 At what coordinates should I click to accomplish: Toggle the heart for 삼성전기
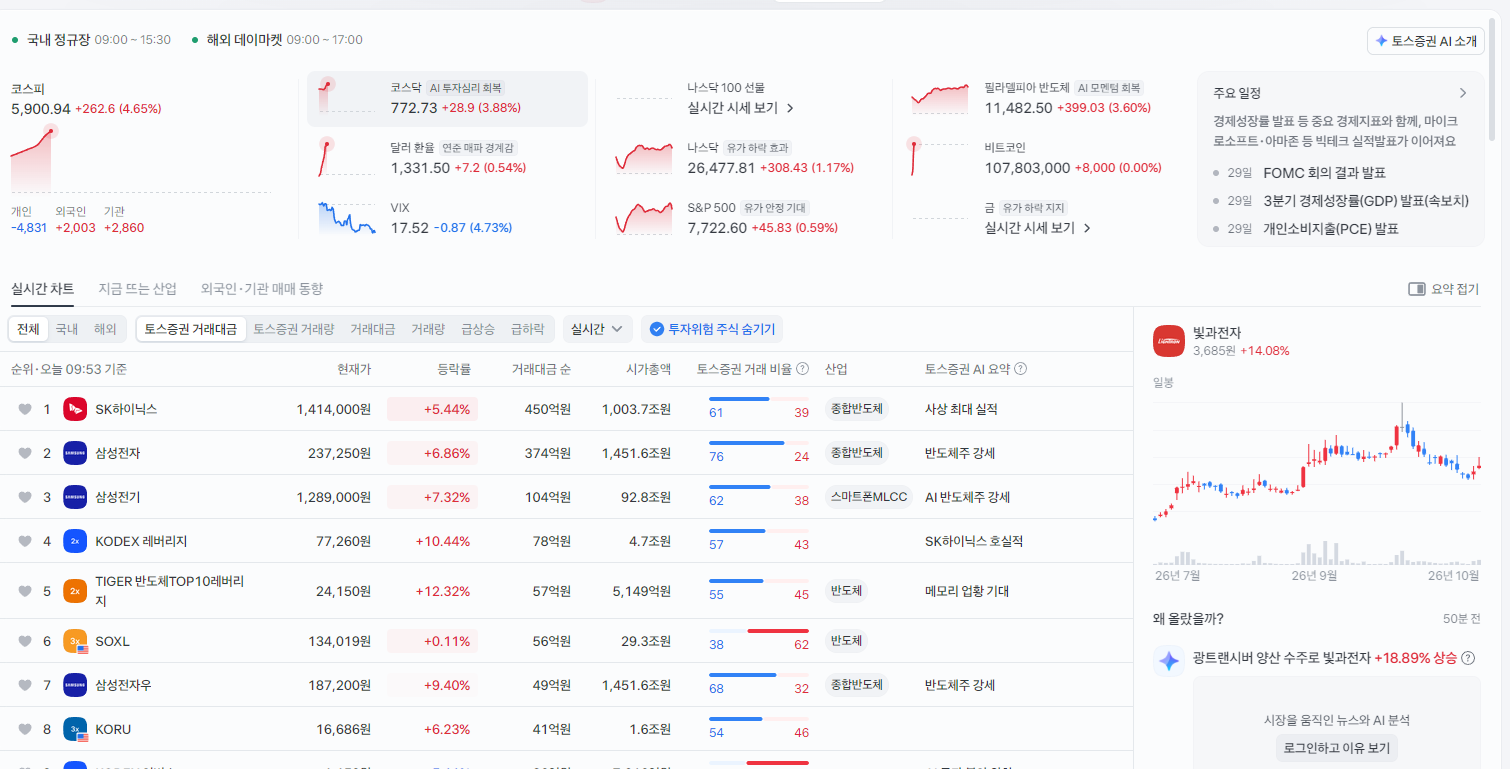(x=25, y=497)
